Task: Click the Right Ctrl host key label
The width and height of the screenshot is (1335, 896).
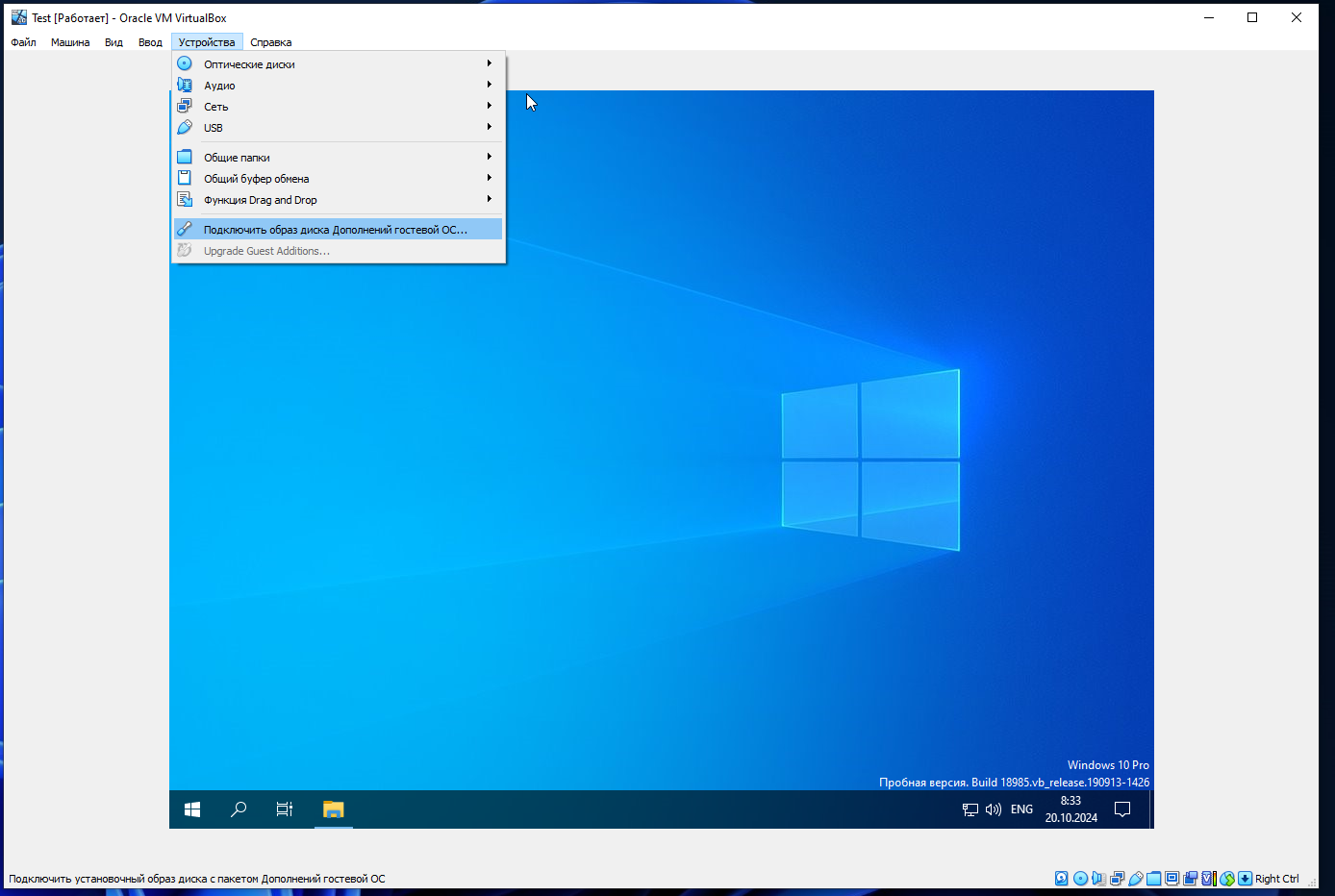Action: 1277,879
